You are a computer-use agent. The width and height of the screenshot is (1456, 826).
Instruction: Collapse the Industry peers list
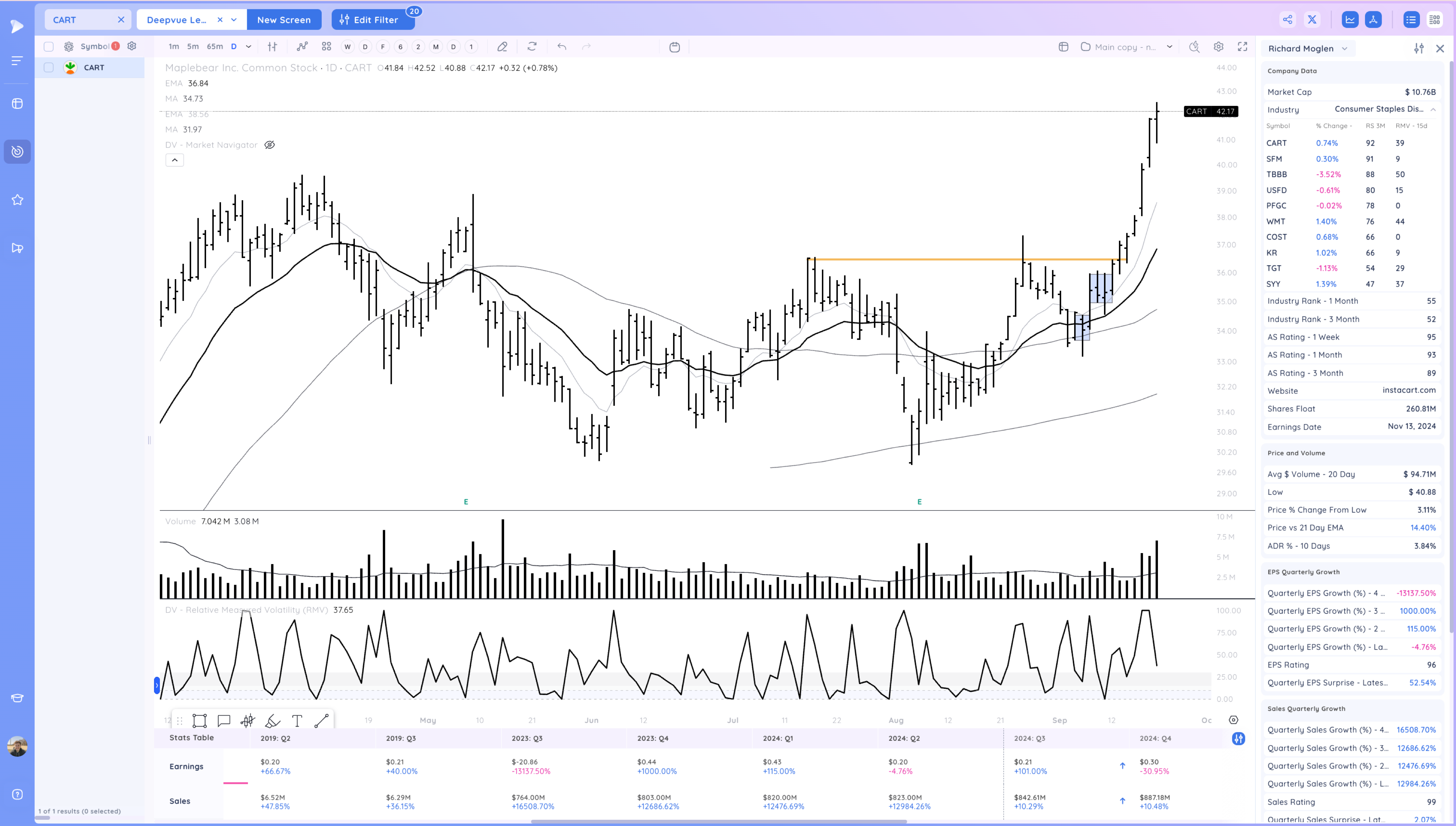tap(1433, 110)
